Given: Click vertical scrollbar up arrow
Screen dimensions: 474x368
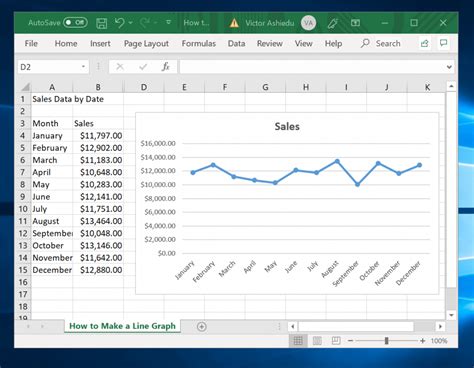Looking at the screenshot, I should 451,86.
